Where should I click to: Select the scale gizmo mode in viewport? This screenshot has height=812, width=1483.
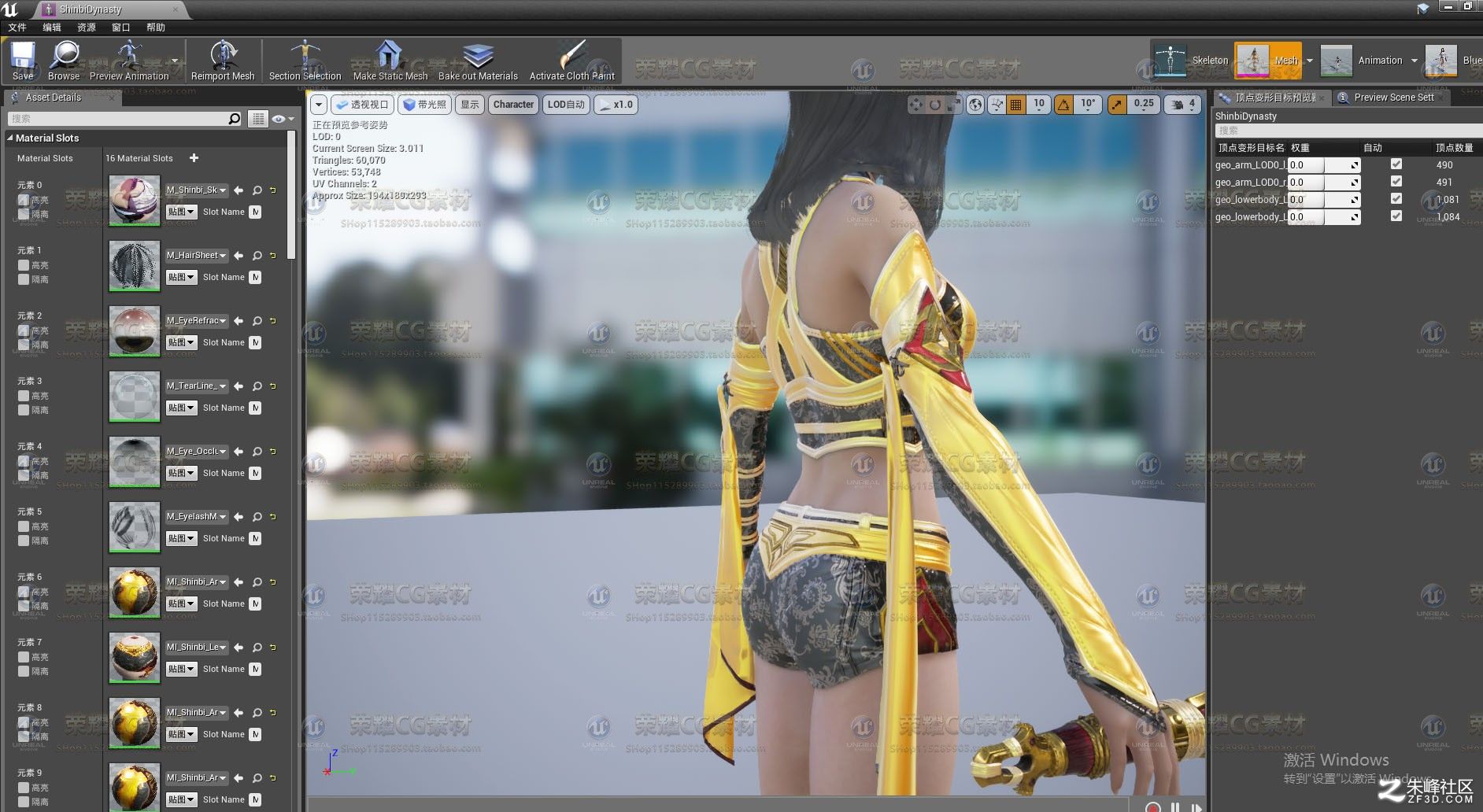point(953,105)
